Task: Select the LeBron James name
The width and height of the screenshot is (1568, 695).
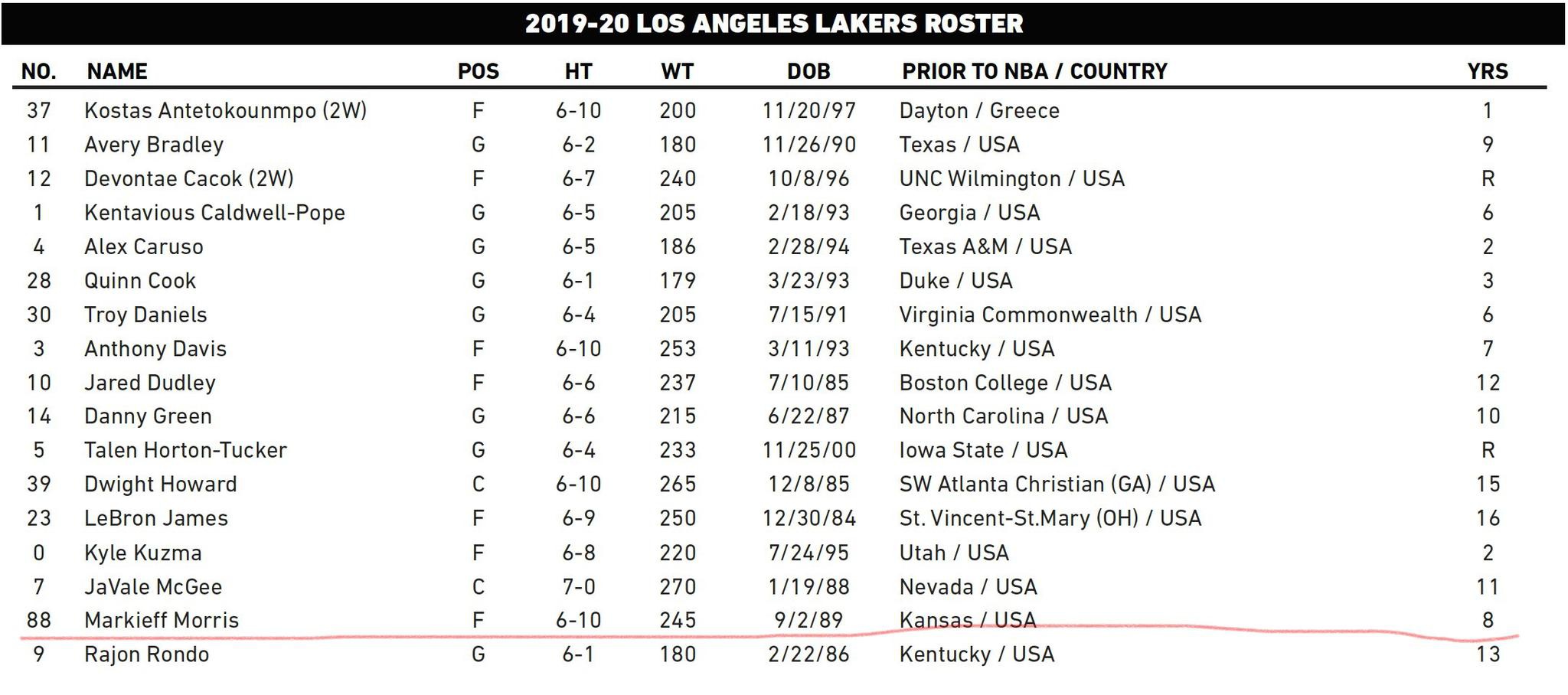Action: click(156, 518)
